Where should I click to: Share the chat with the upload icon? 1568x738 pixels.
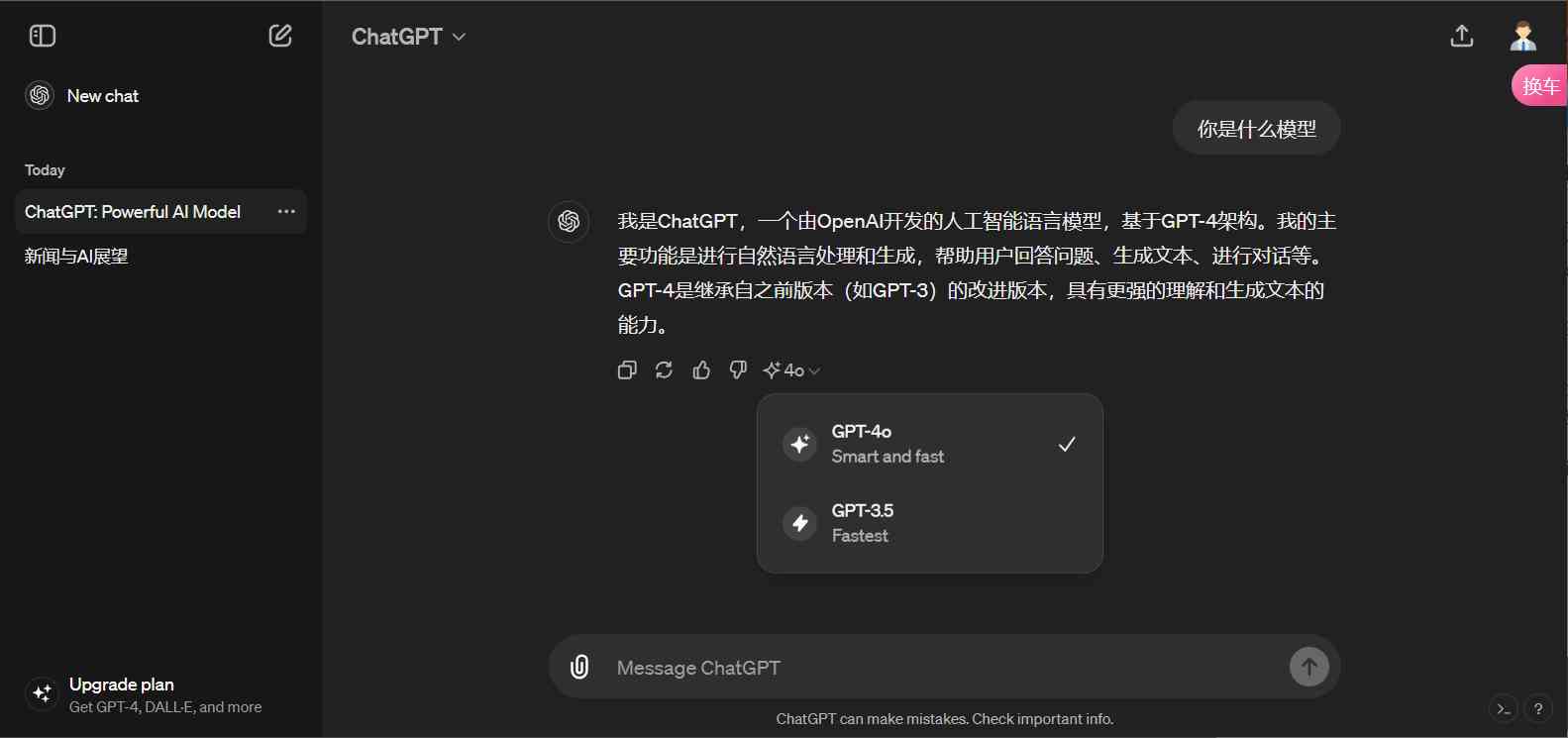click(x=1462, y=37)
